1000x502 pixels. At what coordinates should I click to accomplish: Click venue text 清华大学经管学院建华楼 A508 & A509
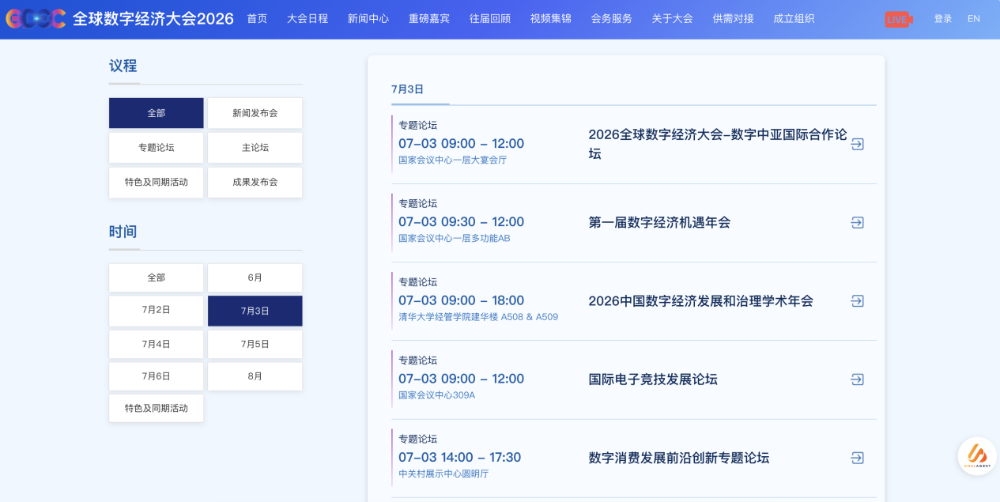478,317
